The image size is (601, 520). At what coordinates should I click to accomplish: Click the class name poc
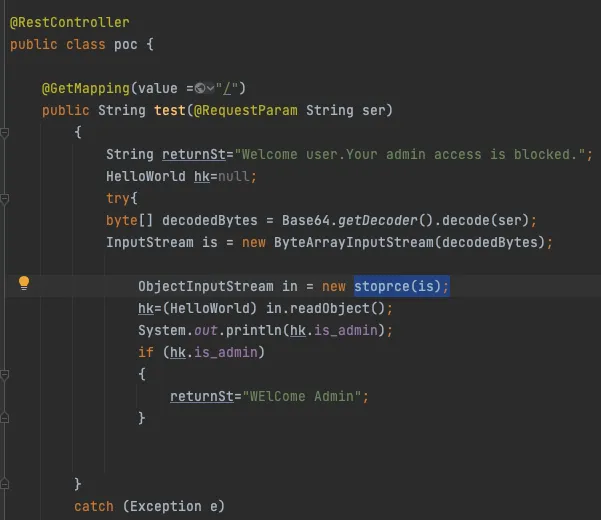pyautogui.click(x=125, y=45)
